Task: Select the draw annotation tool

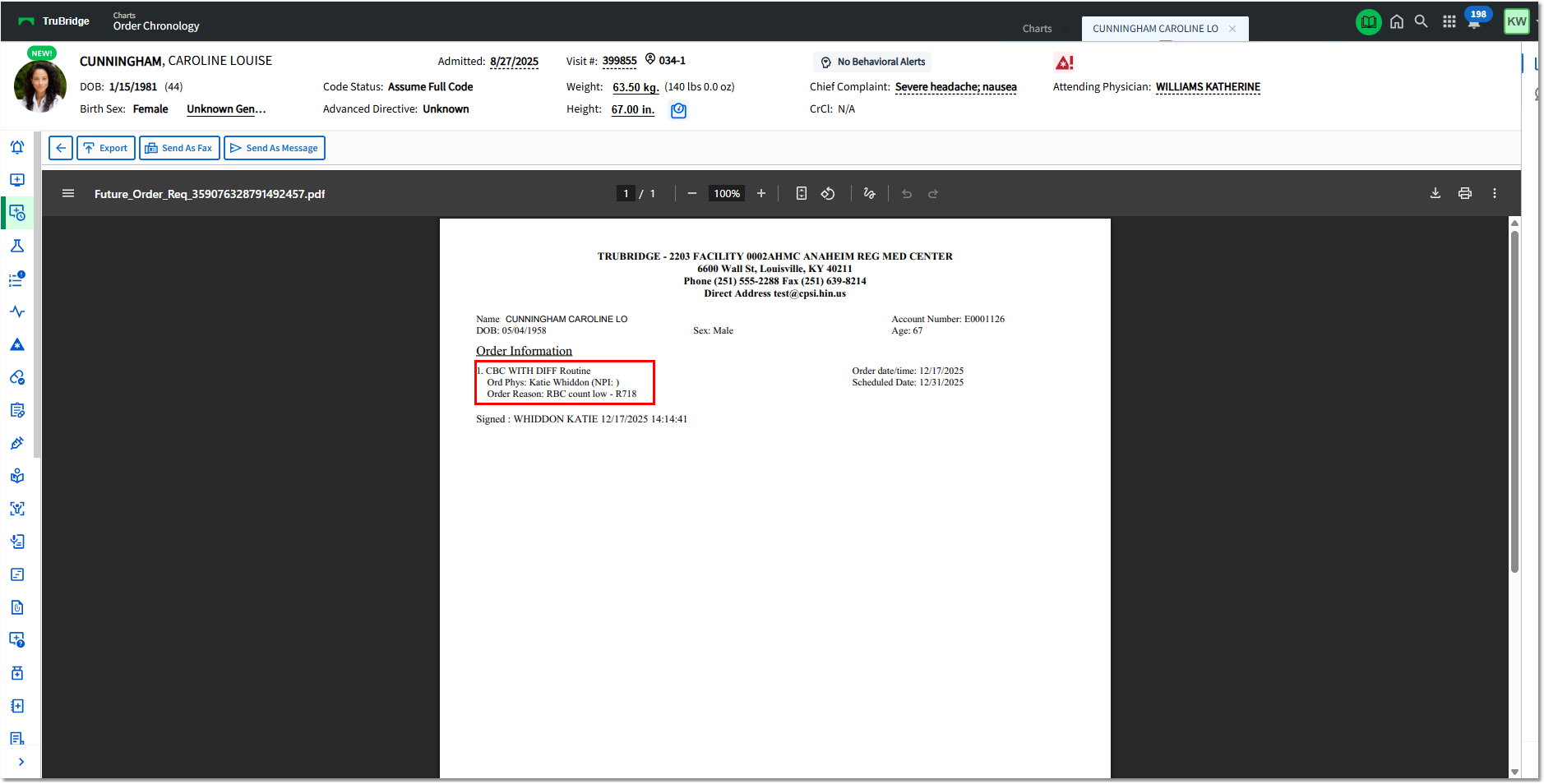Action: 869,193
